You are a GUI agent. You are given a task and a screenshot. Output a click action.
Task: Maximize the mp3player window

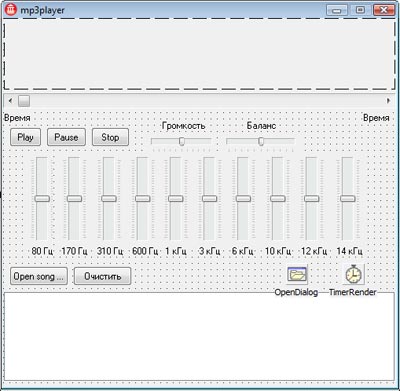point(360,10)
